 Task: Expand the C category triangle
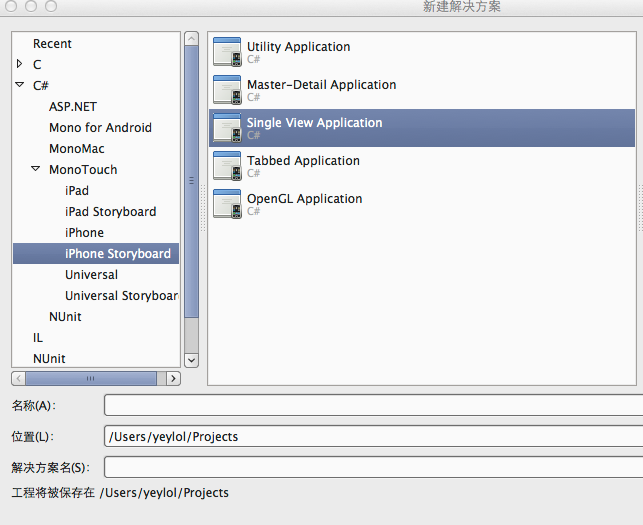[19, 64]
